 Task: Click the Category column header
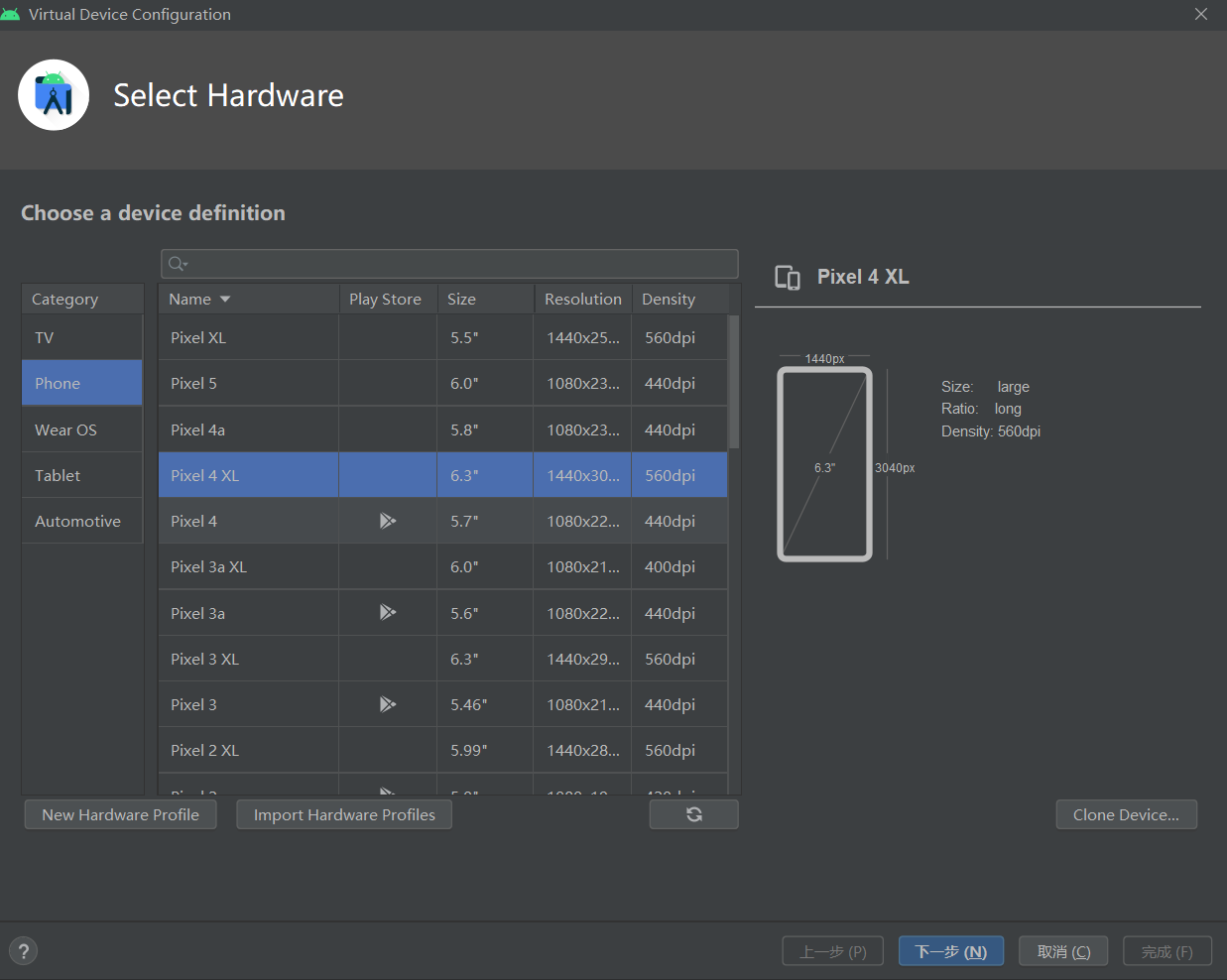click(x=82, y=299)
